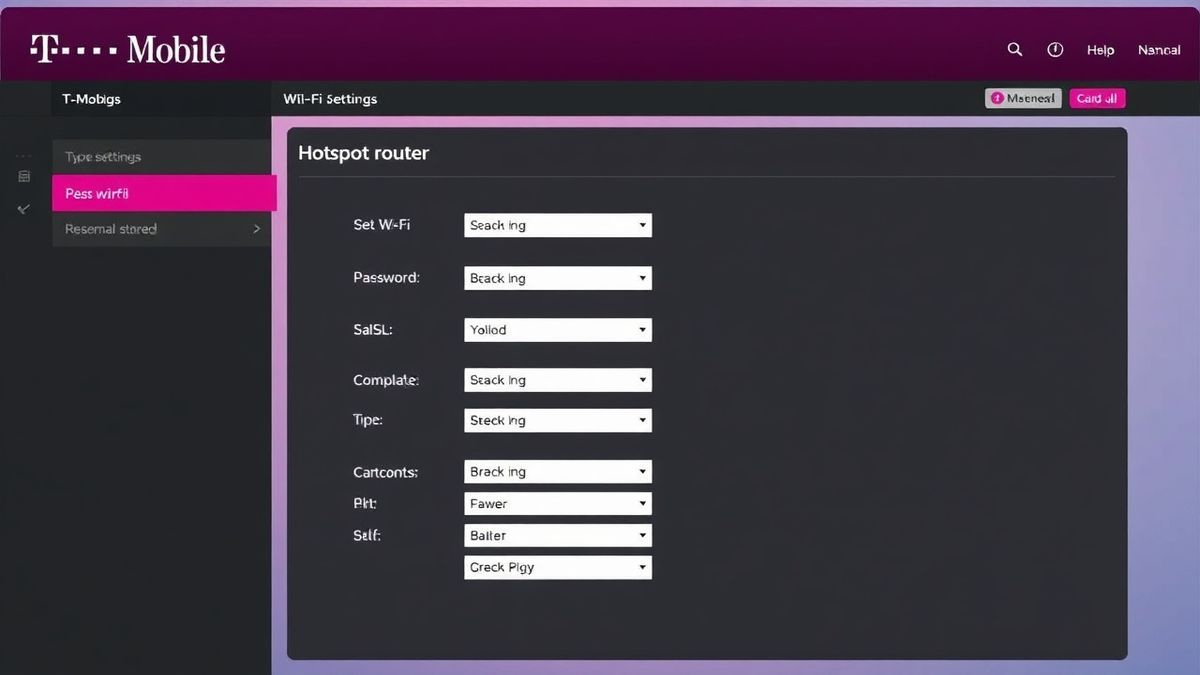Click the Matneal button
1200x675 pixels.
tap(1023, 98)
